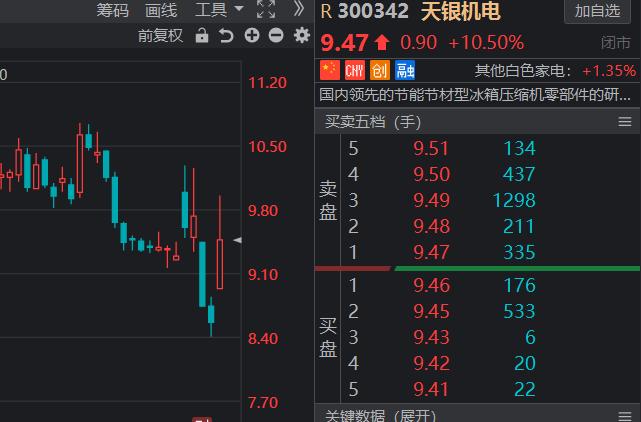This screenshot has width=641, height=422.
Task: Click the 卖盘 sell side label
Action: tap(328, 200)
